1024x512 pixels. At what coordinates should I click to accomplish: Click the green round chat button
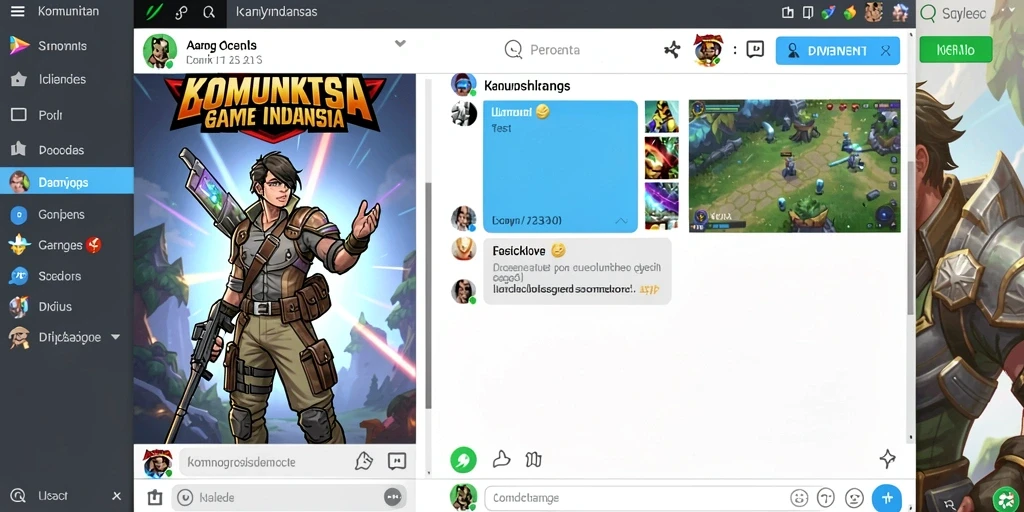point(463,460)
